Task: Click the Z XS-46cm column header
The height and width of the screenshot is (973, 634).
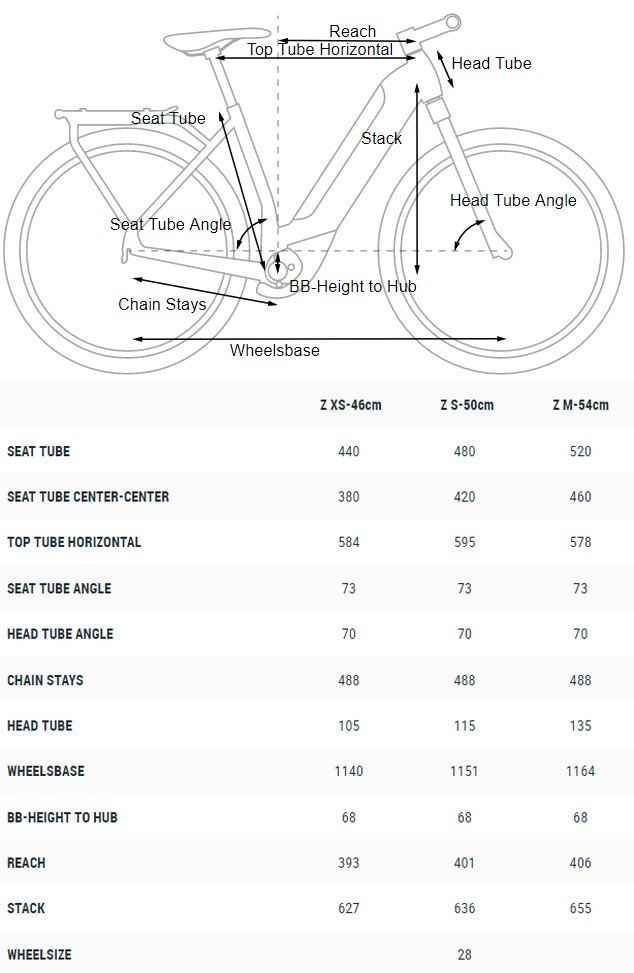Action: click(x=350, y=405)
